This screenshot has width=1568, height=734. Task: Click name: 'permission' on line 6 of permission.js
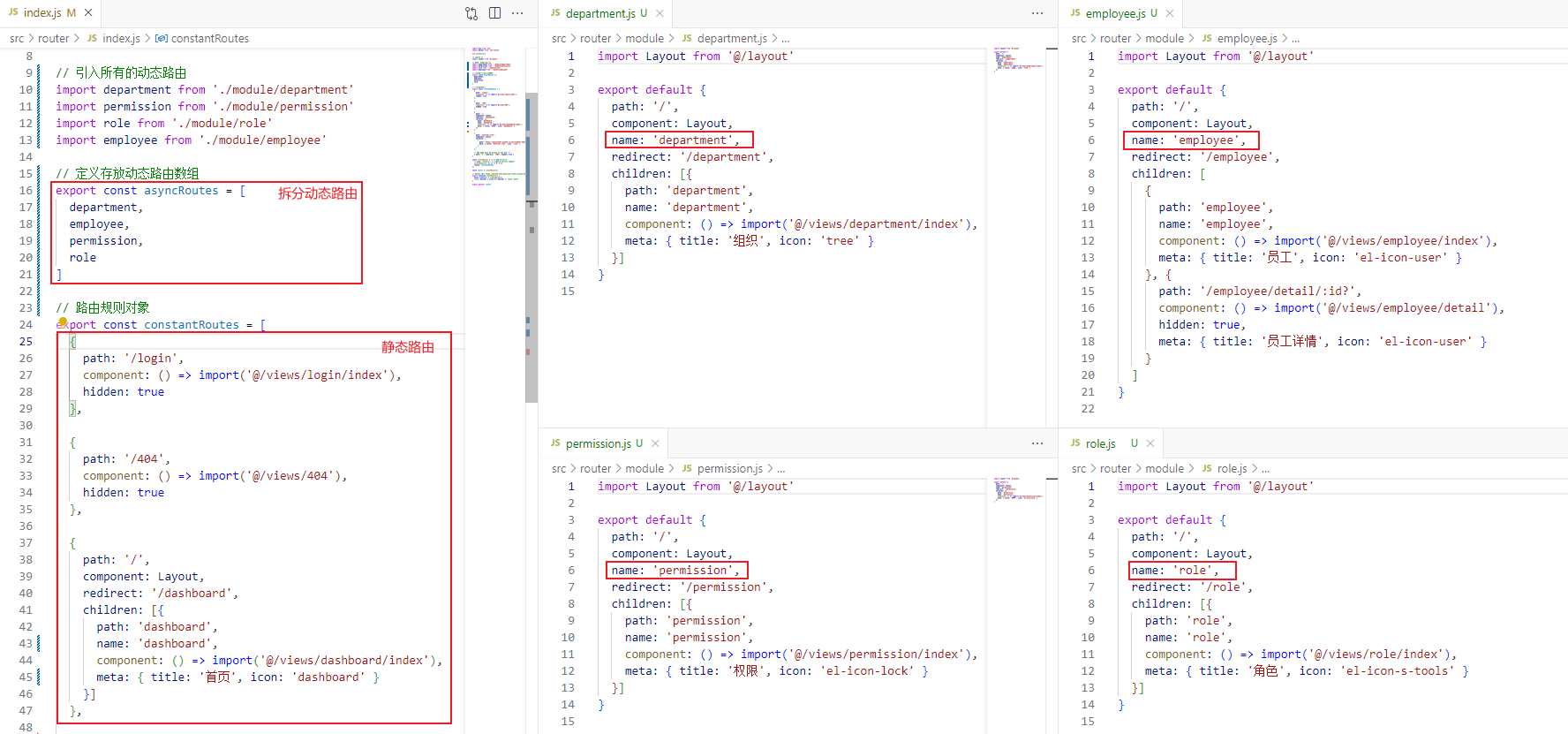pos(675,570)
